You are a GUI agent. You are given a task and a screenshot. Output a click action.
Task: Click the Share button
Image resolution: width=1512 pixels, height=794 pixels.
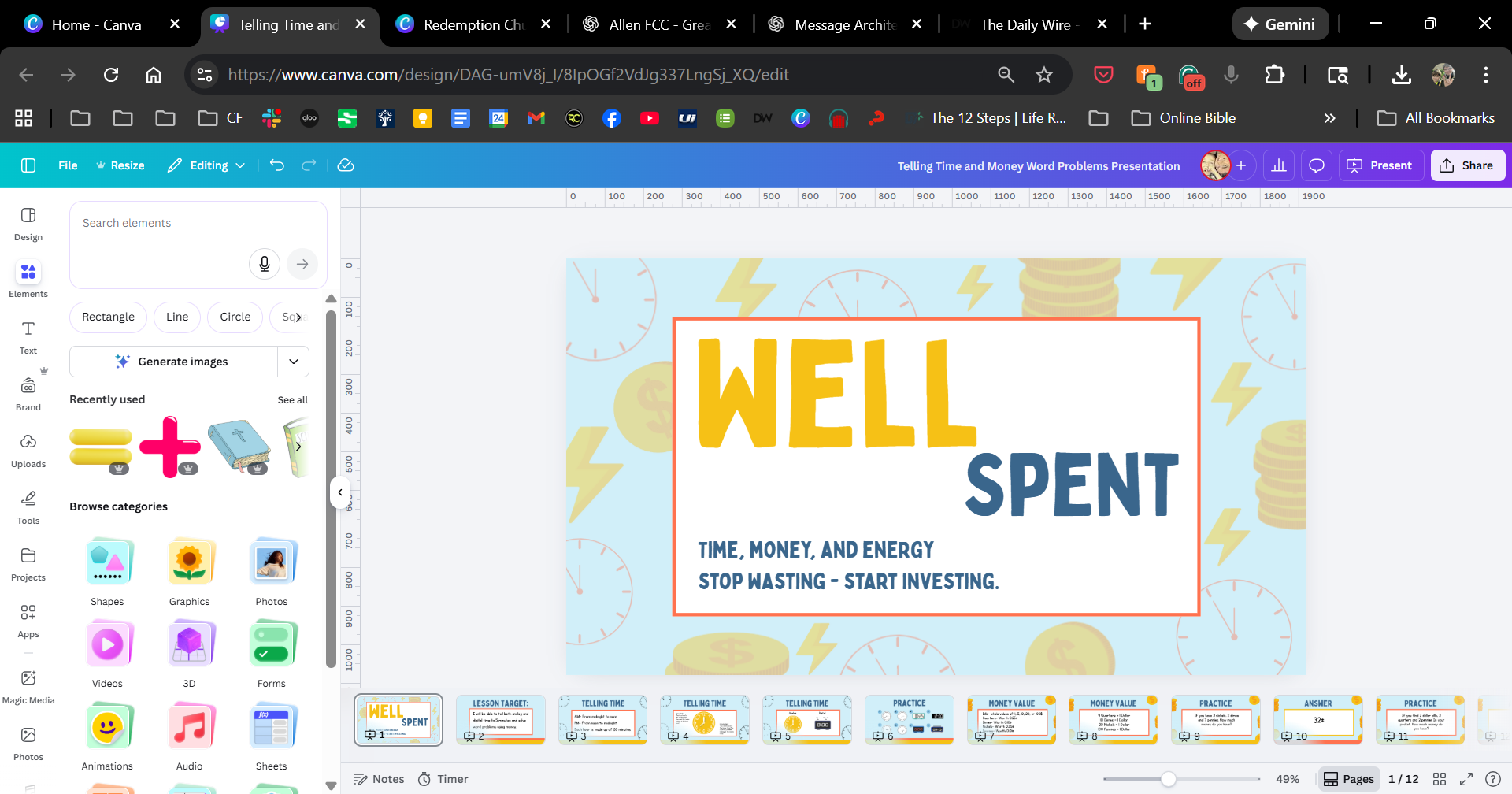[1467, 165]
